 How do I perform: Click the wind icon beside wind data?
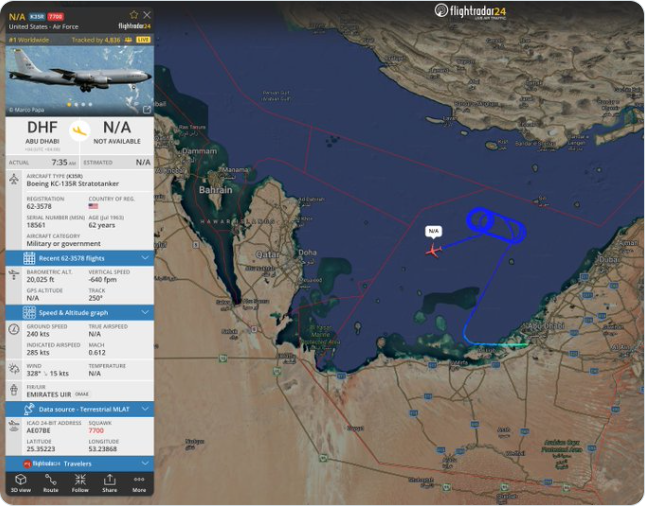coord(14,369)
